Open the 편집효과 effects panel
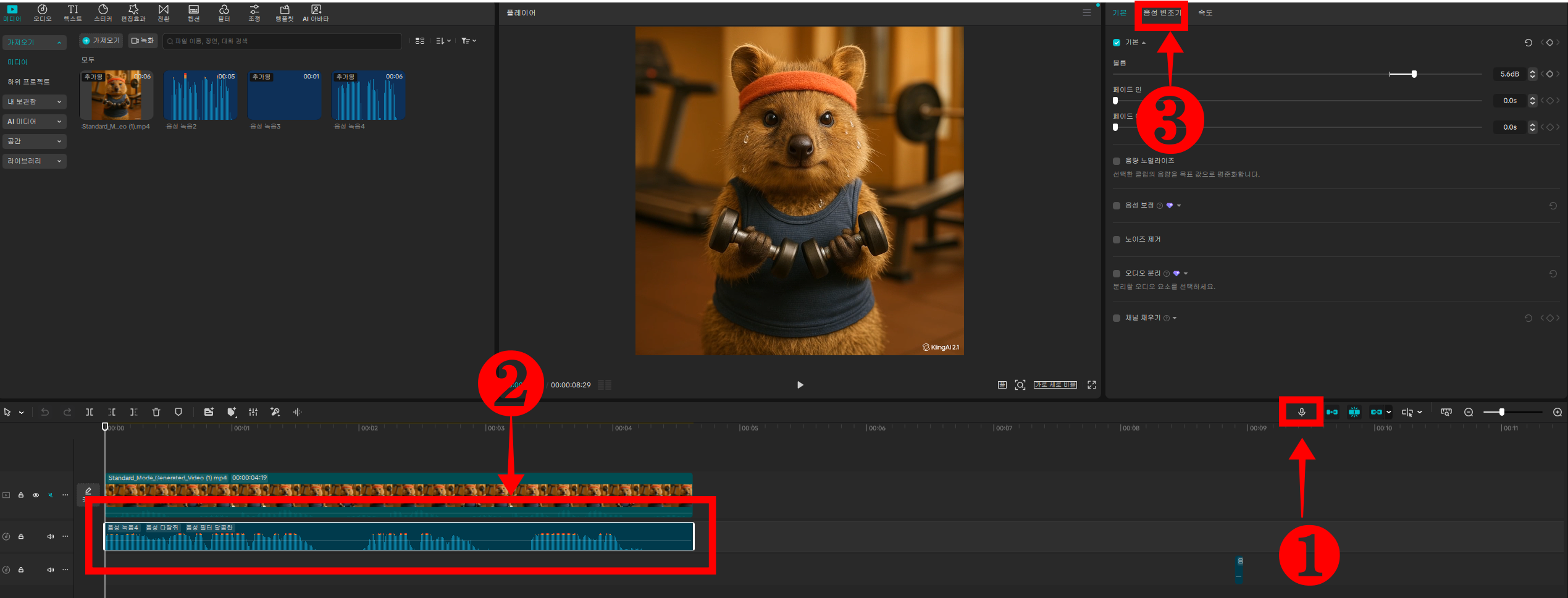Viewport: 1568px width, 598px height. pyautogui.click(x=133, y=13)
